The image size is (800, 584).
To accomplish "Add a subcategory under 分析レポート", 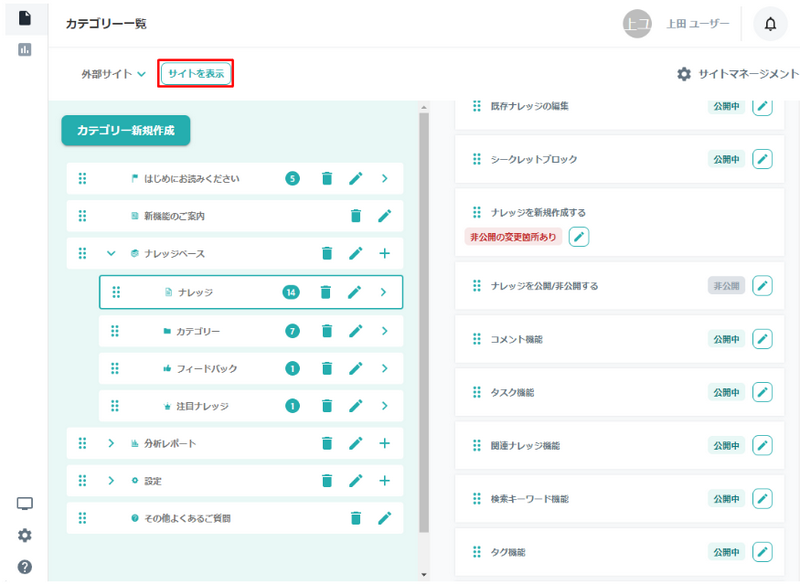I will [x=385, y=443].
